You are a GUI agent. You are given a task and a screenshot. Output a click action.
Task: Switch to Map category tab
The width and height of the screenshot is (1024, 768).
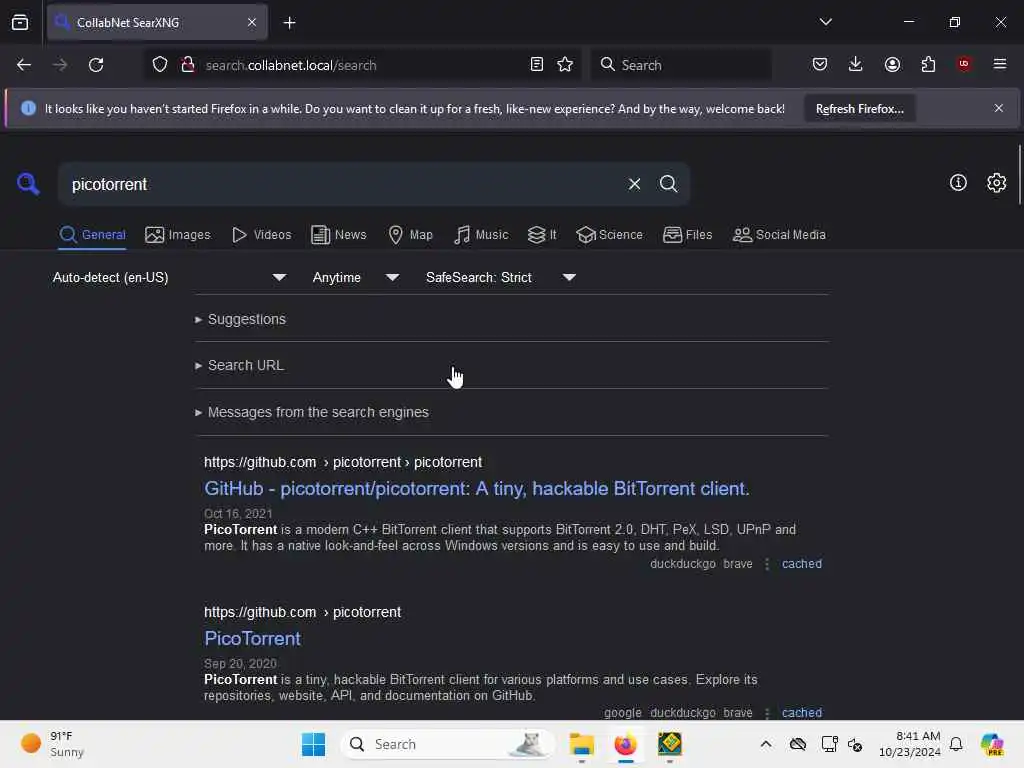click(410, 235)
